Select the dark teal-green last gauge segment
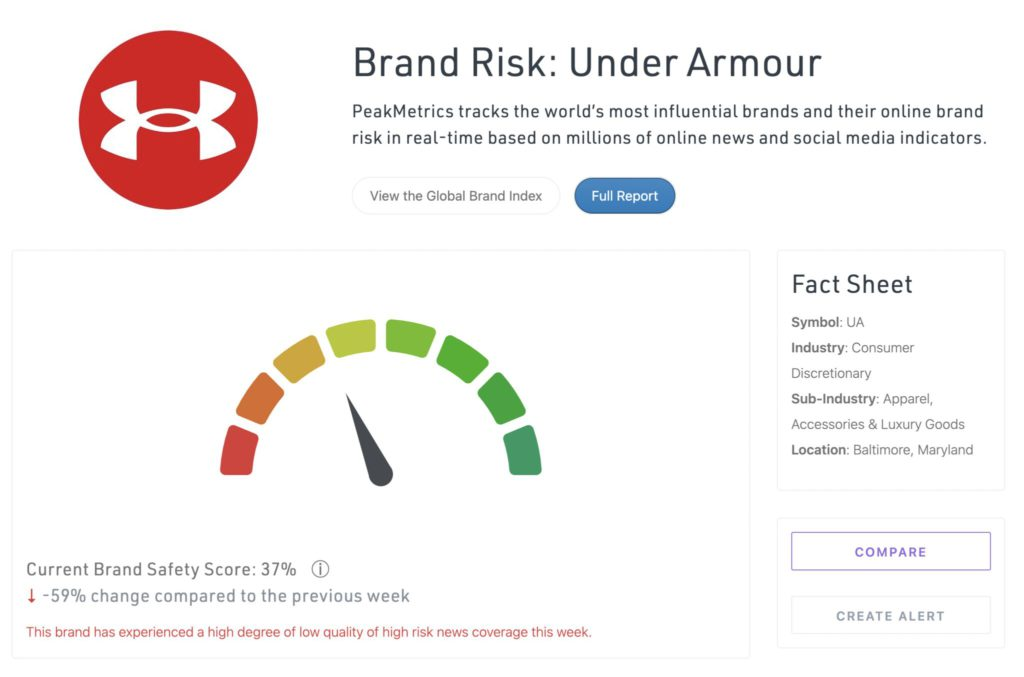The width and height of the screenshot is (1024, 677). point(522,450)
